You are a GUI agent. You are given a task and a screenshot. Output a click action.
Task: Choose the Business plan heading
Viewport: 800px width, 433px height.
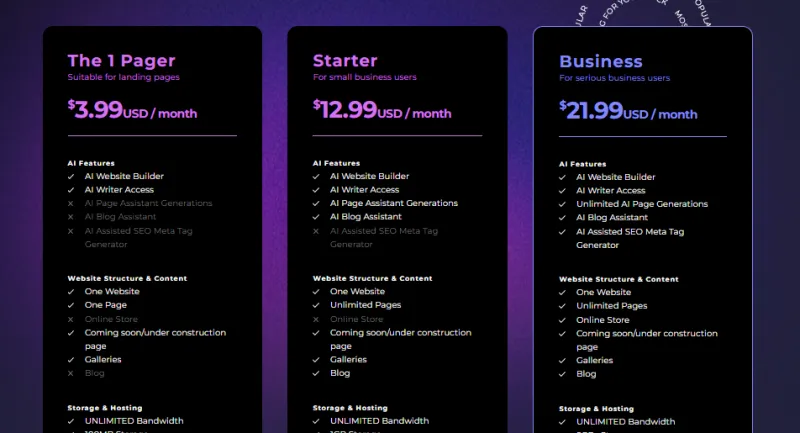(x=601, y=61)
